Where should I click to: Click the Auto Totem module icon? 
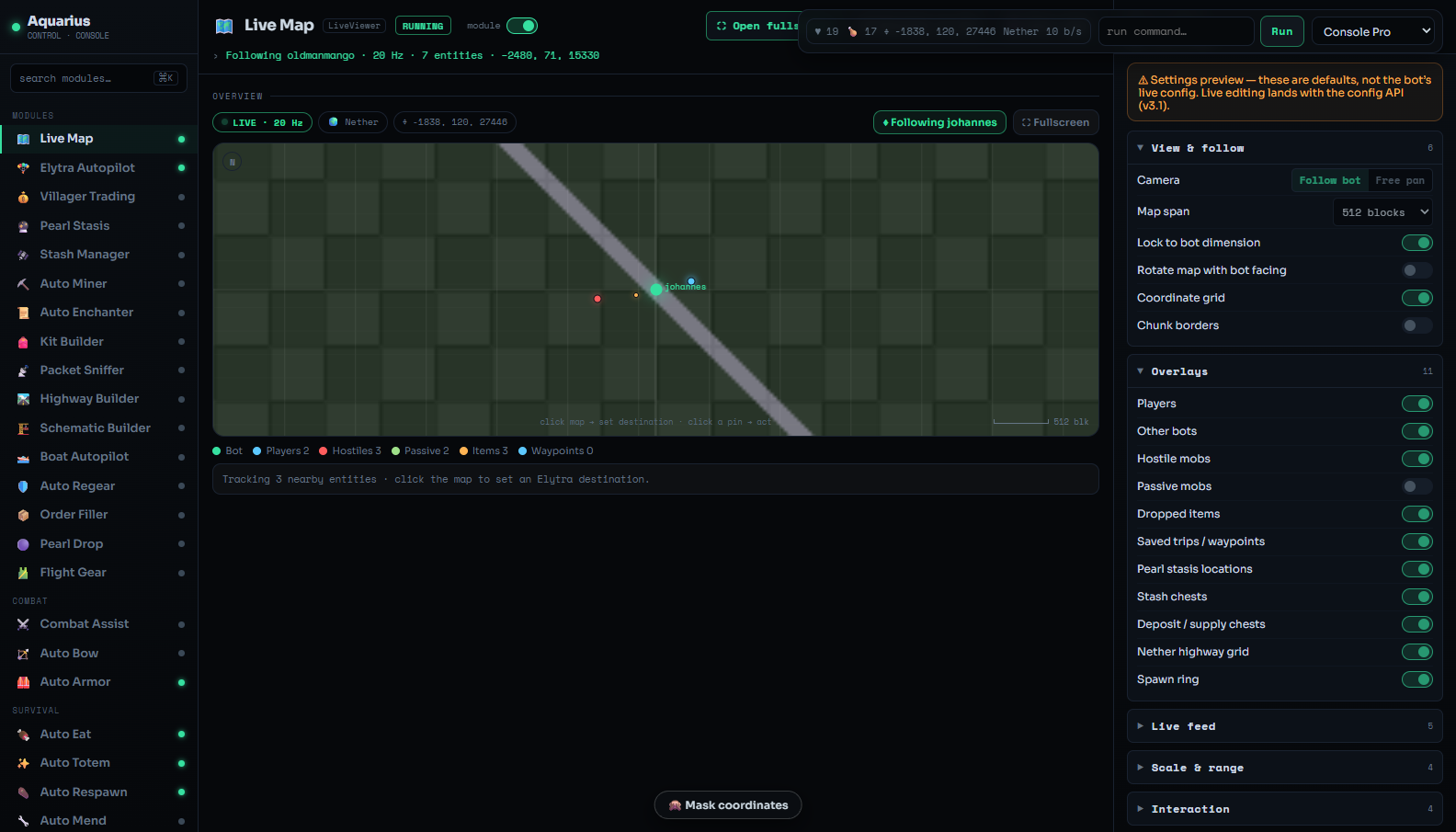tap(23, 763)
